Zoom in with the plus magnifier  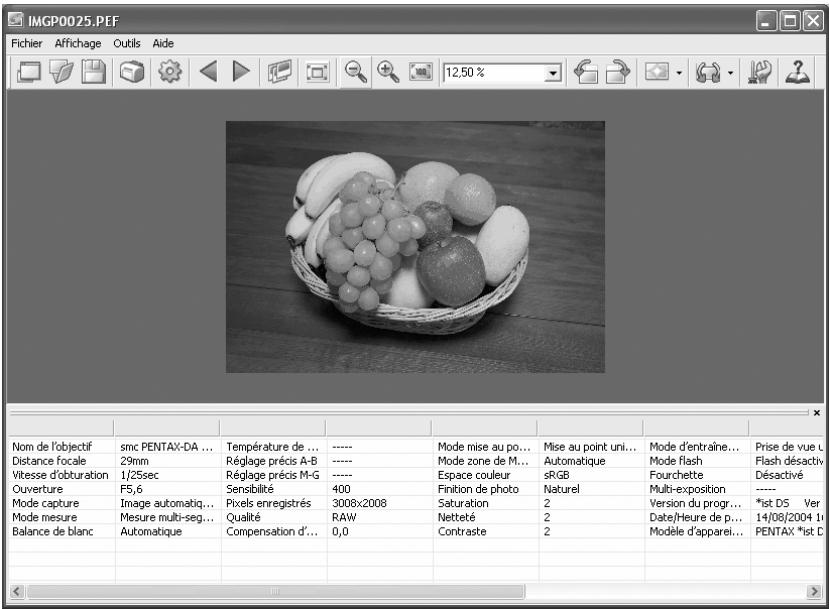point(388,71)
